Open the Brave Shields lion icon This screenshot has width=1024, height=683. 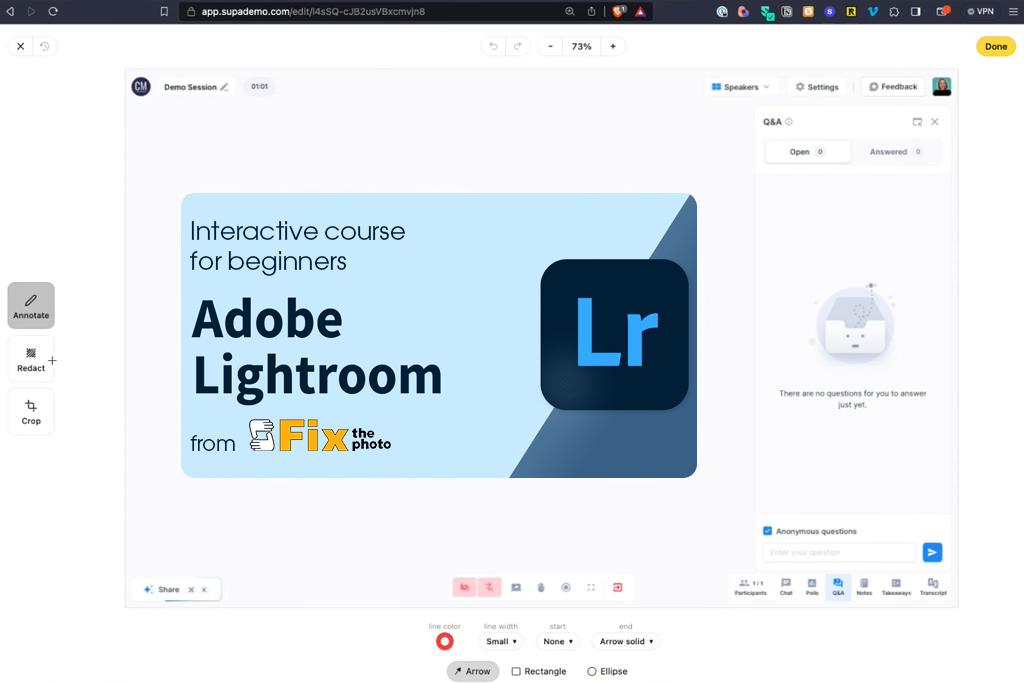[x=618, y=11]
